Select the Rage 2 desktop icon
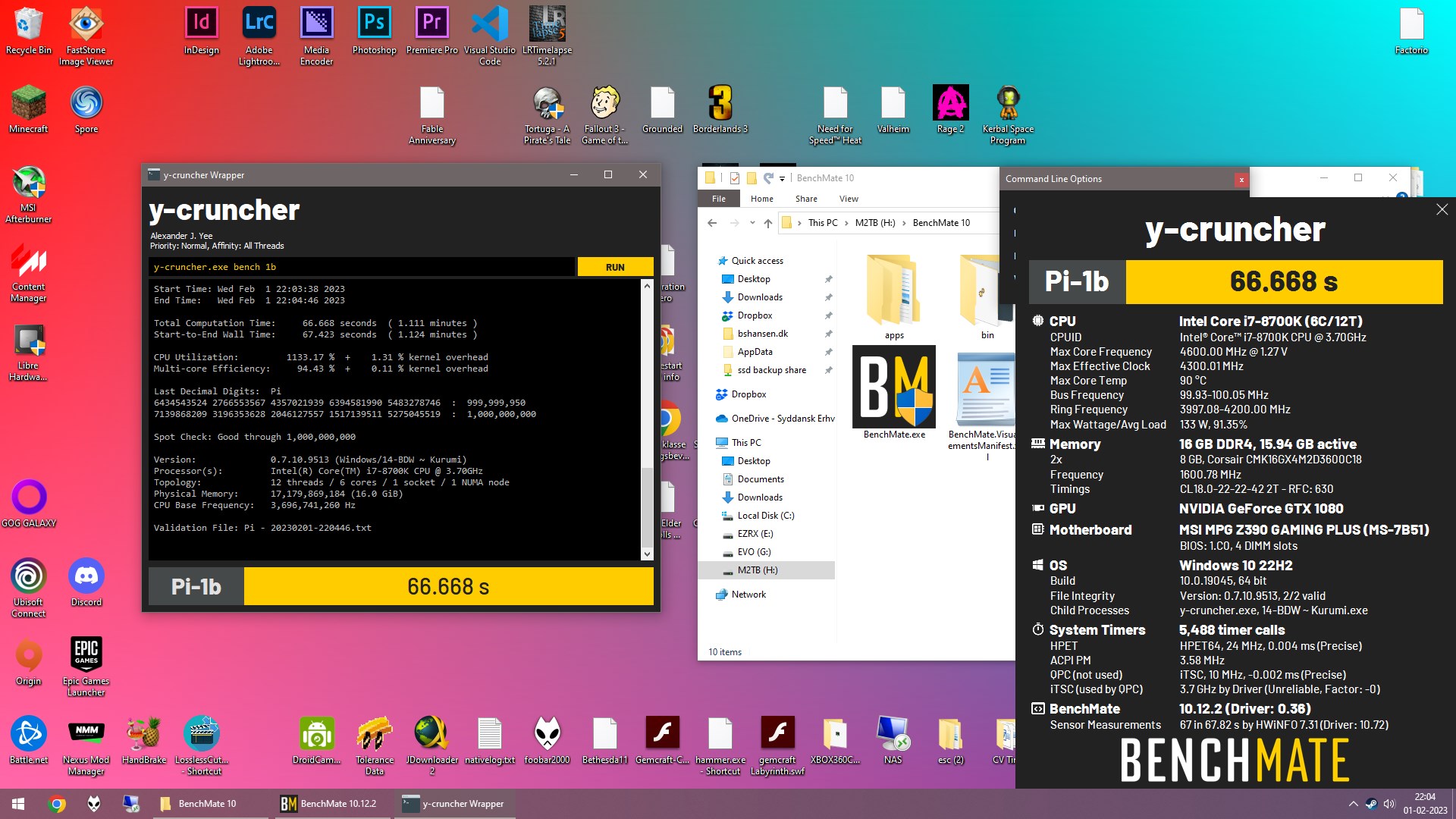 tap(951, 110)
